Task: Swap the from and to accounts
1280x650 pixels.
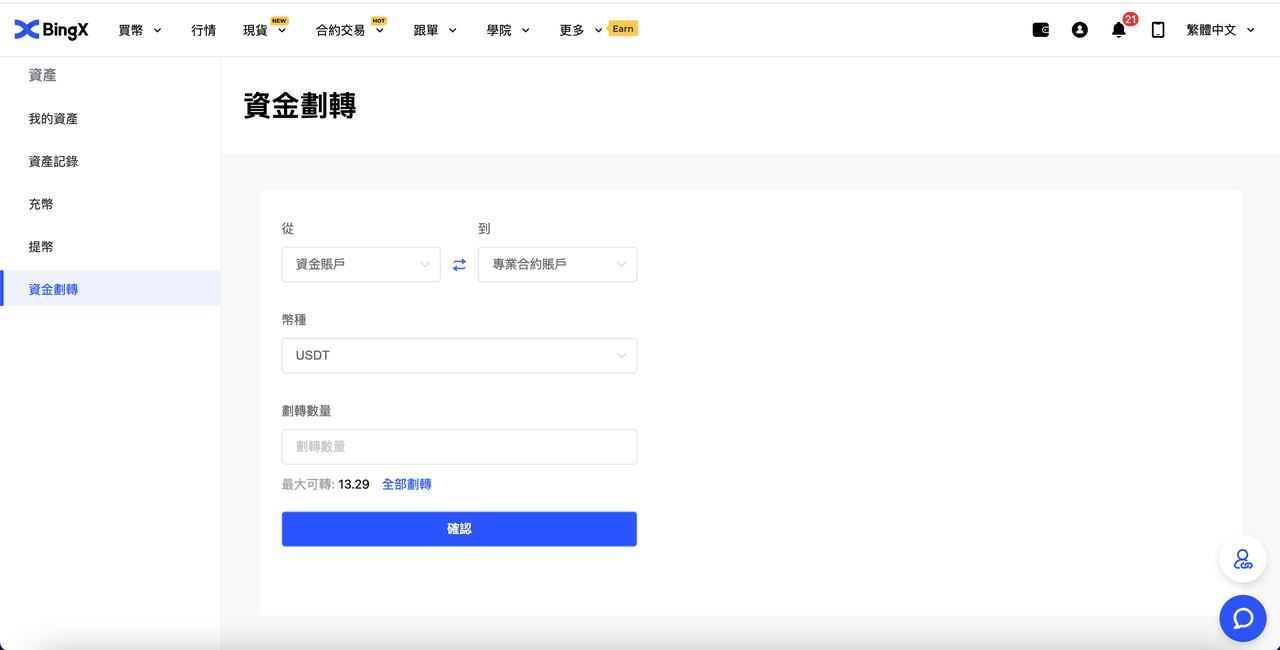Action: pos(459,265)
